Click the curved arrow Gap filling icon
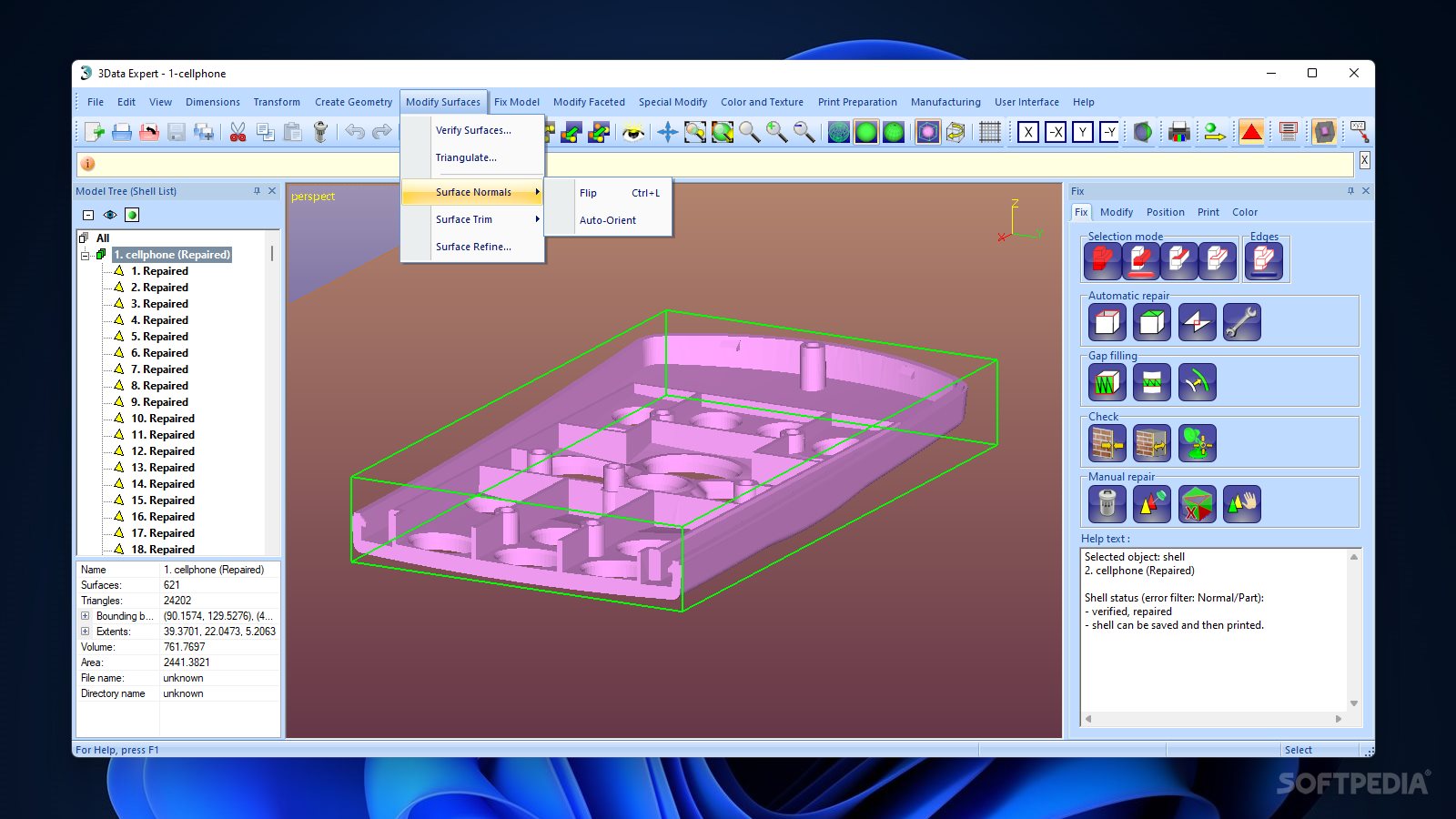Screen dimensions: 1456x819 click(1198, 382)
